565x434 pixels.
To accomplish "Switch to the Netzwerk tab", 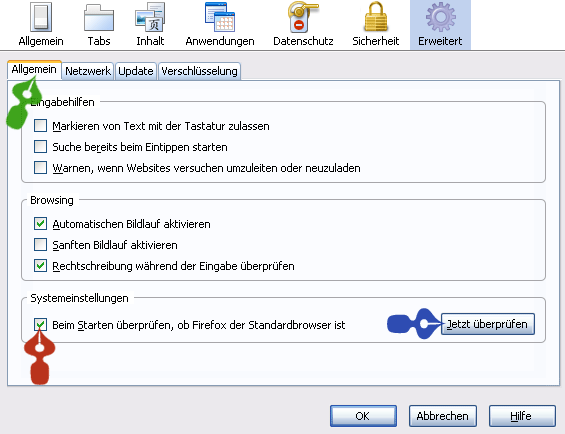I will pos(88,71).
